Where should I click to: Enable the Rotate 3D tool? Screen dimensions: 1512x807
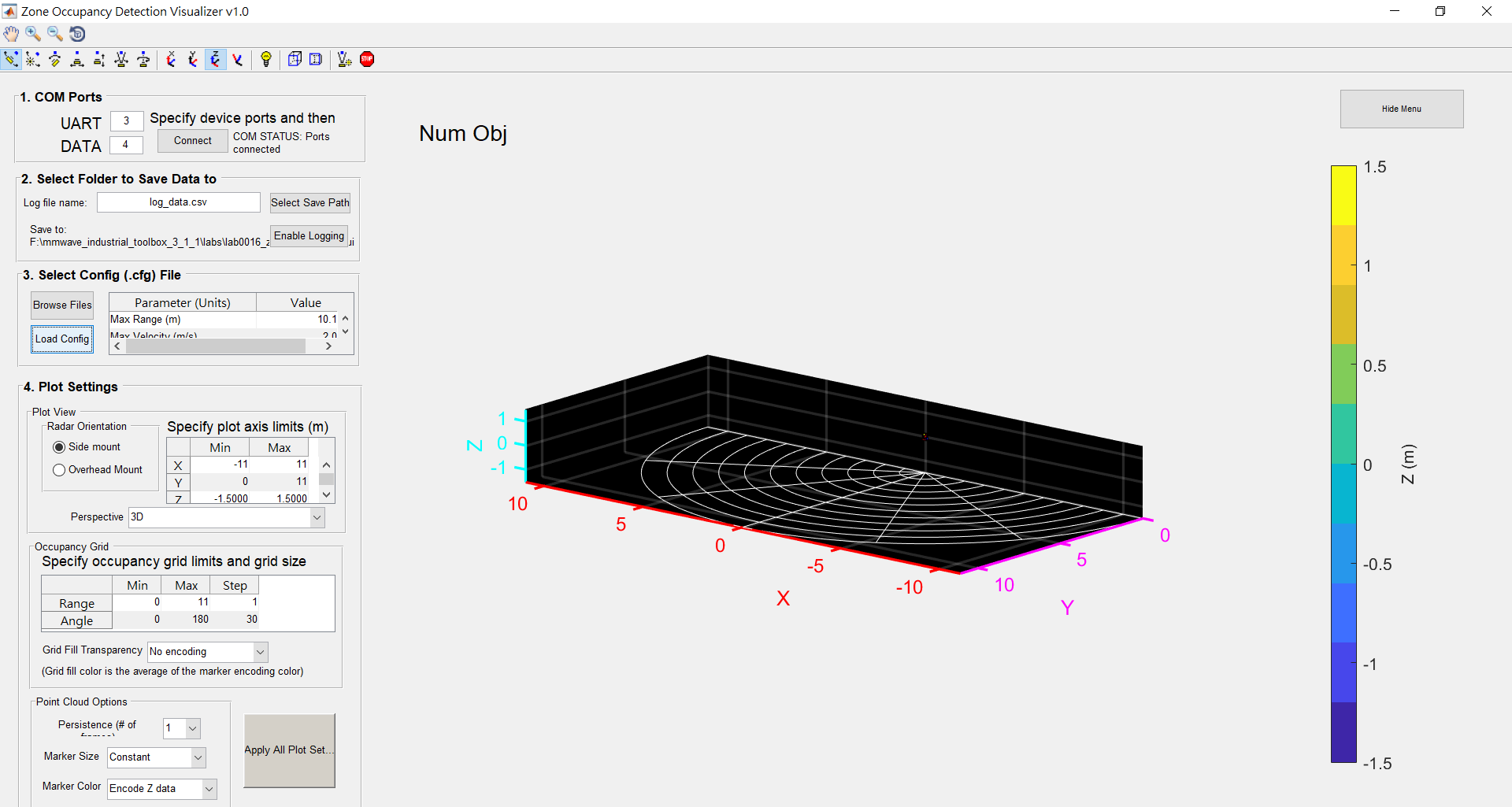77,34
